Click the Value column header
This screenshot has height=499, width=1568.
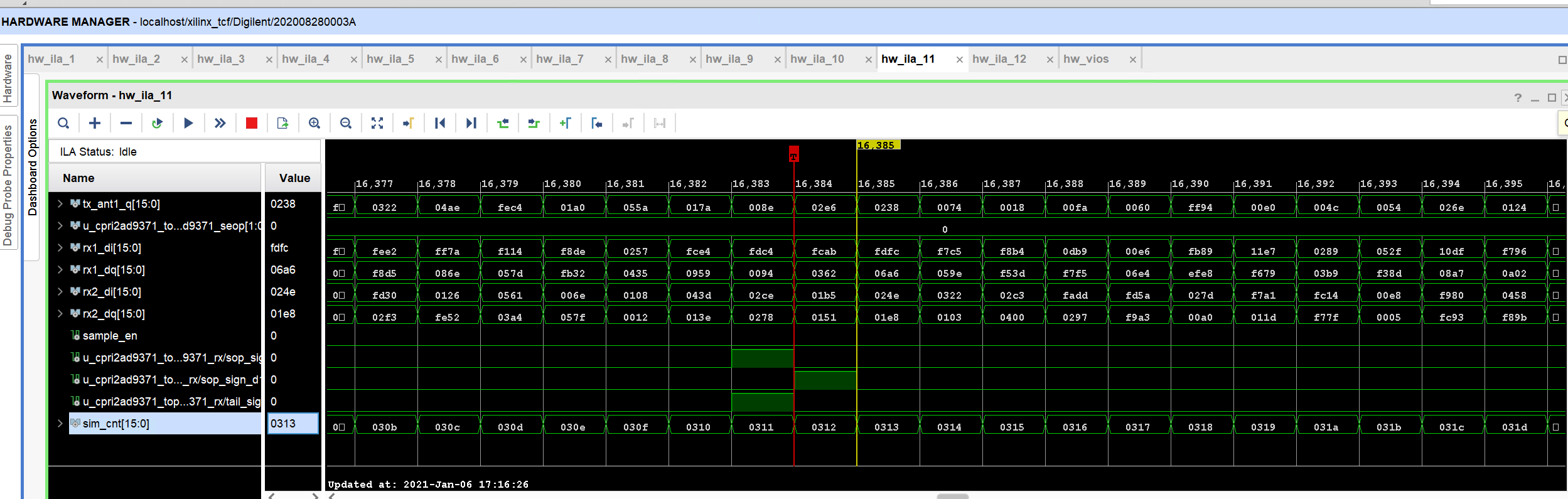pos(293,178)
